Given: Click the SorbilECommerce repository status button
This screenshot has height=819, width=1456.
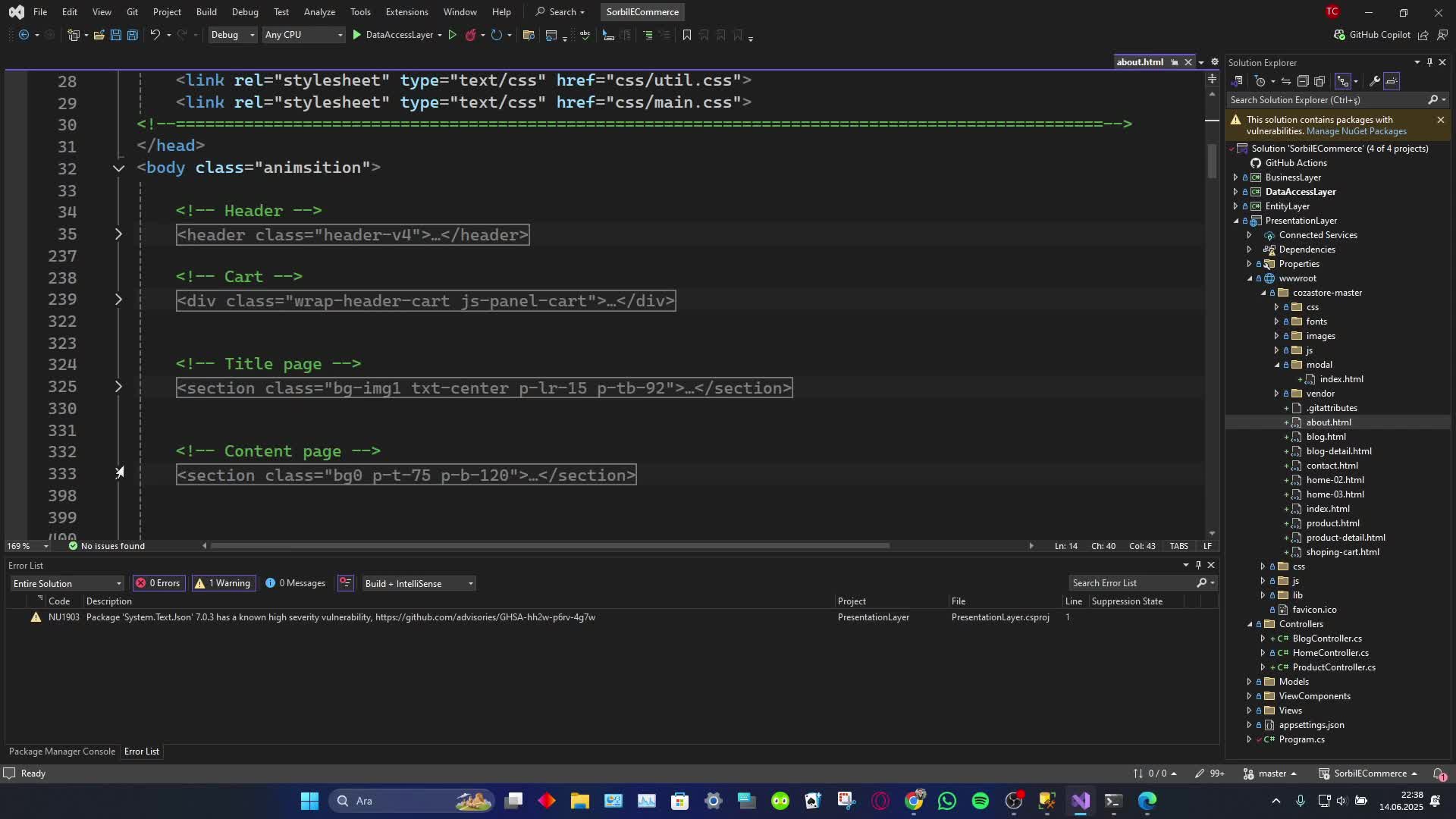Looking at the screenshot, I should pos(1369,773).
